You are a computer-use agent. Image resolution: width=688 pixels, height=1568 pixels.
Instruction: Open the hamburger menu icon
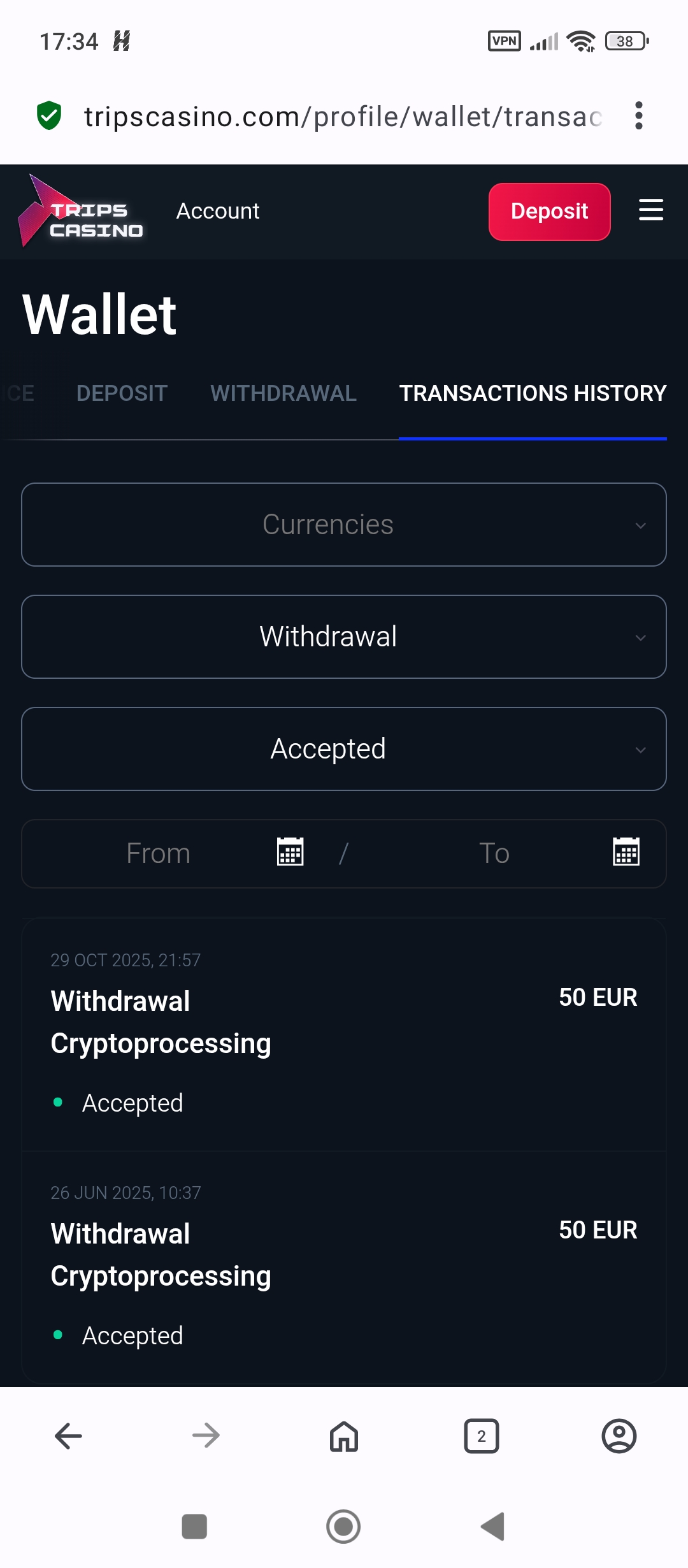click(x=650, y=210)
